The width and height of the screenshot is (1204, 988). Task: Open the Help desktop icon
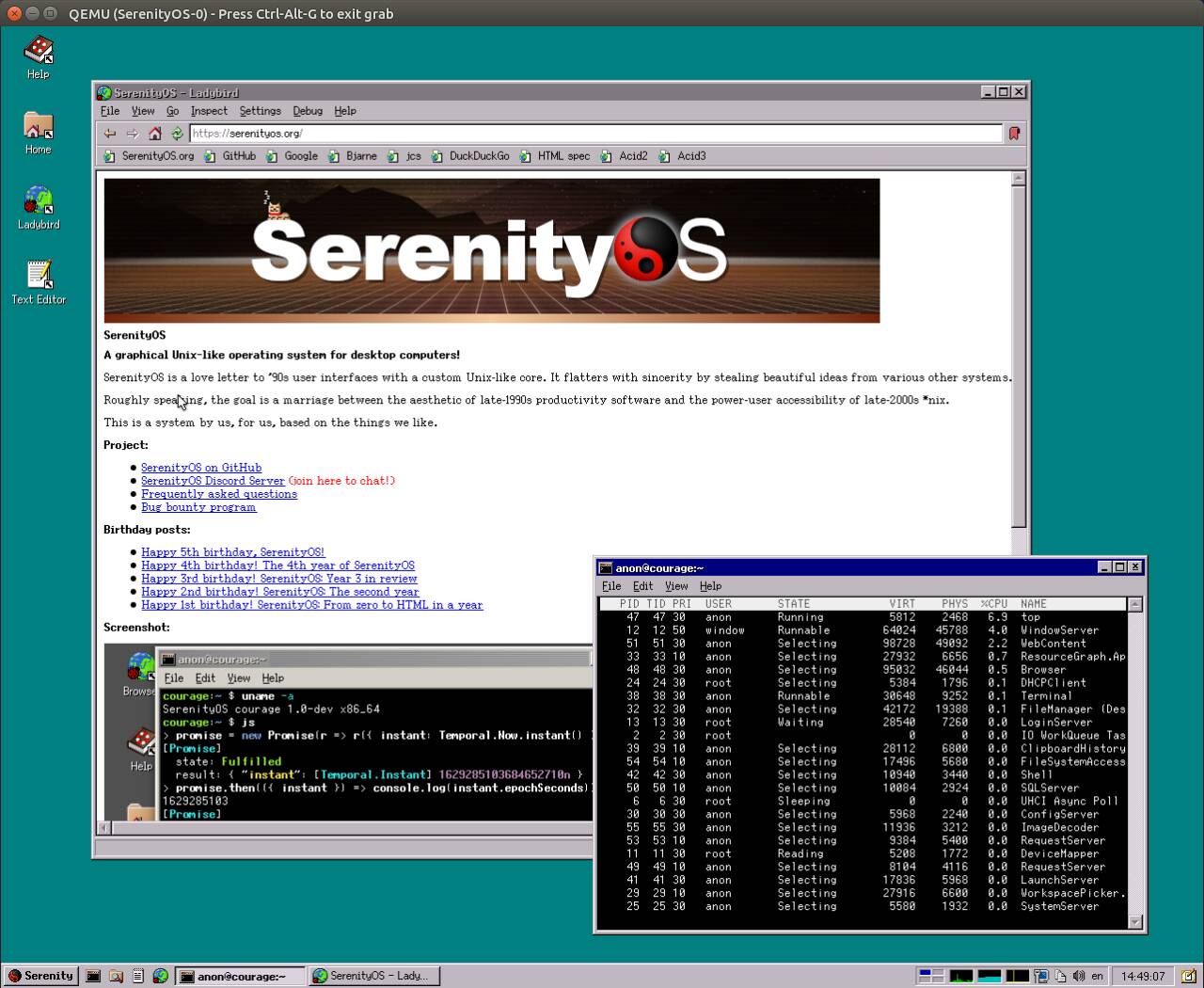click(x=38, y=57)
